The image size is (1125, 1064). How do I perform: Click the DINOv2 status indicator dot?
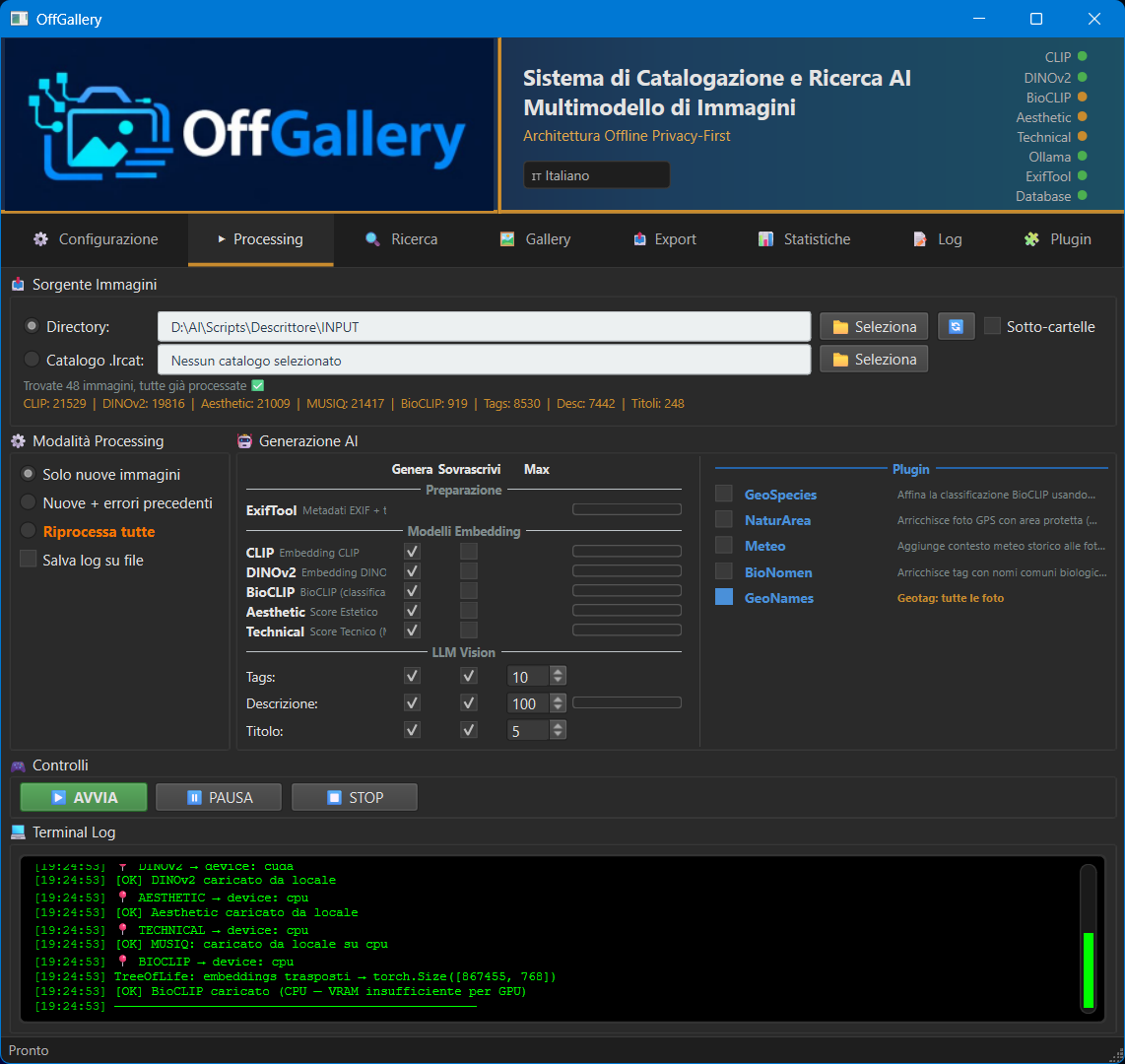(x=1082, y=77)
